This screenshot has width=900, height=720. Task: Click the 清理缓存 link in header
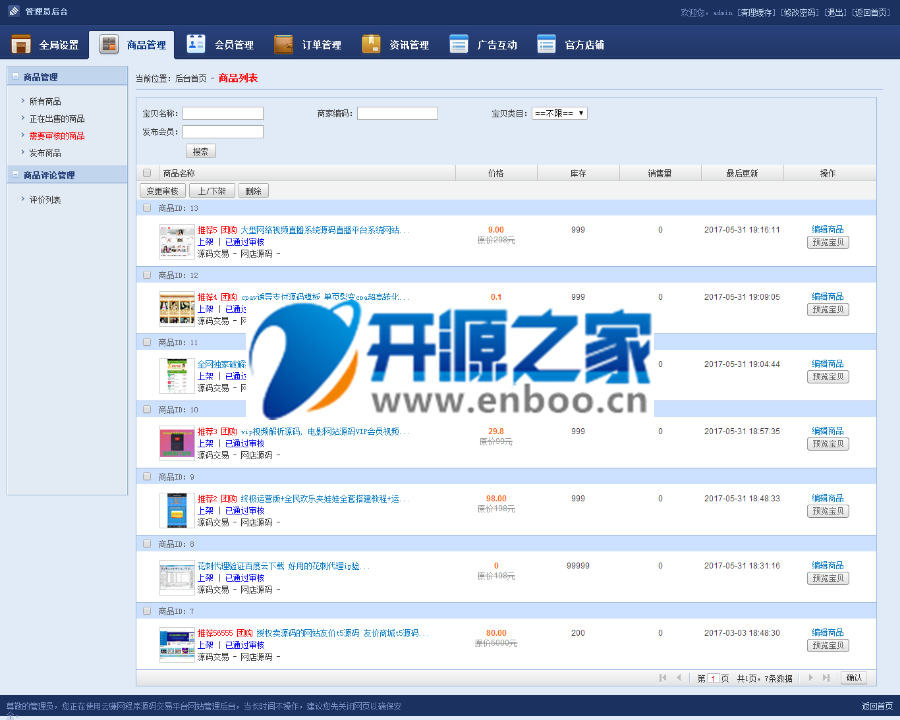pos(757,12)
